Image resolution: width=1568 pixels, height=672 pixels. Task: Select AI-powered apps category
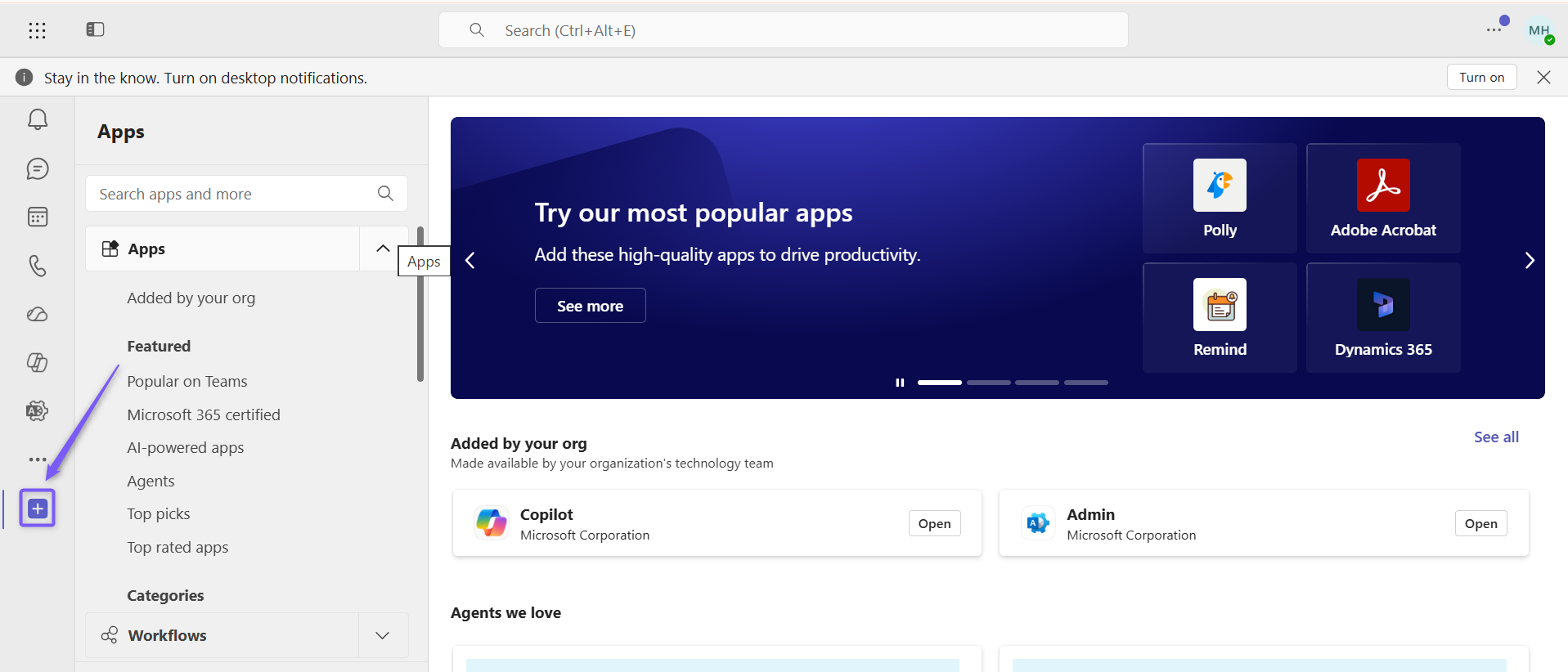pos(186,447)
